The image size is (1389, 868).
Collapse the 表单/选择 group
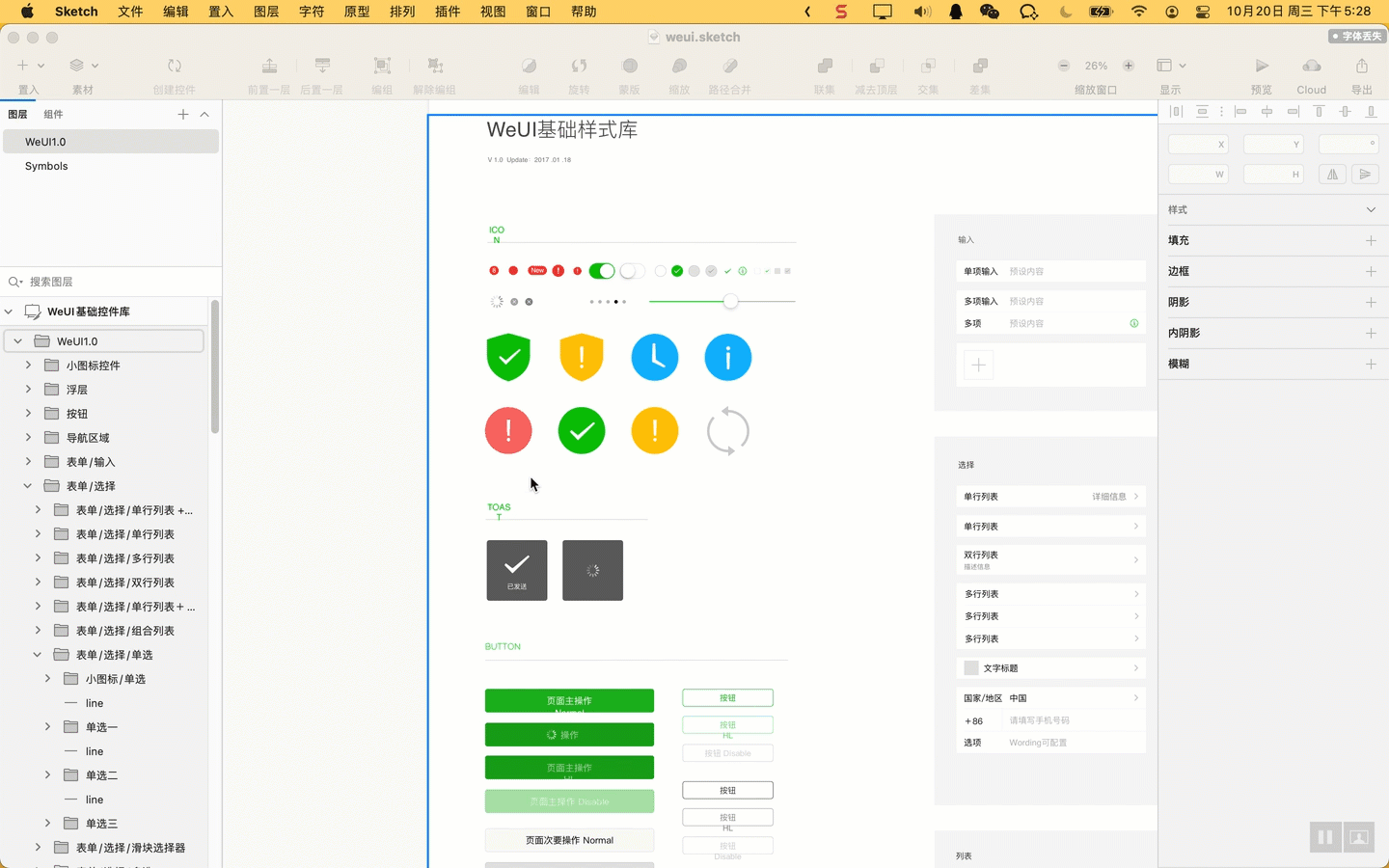pos(28,486)
